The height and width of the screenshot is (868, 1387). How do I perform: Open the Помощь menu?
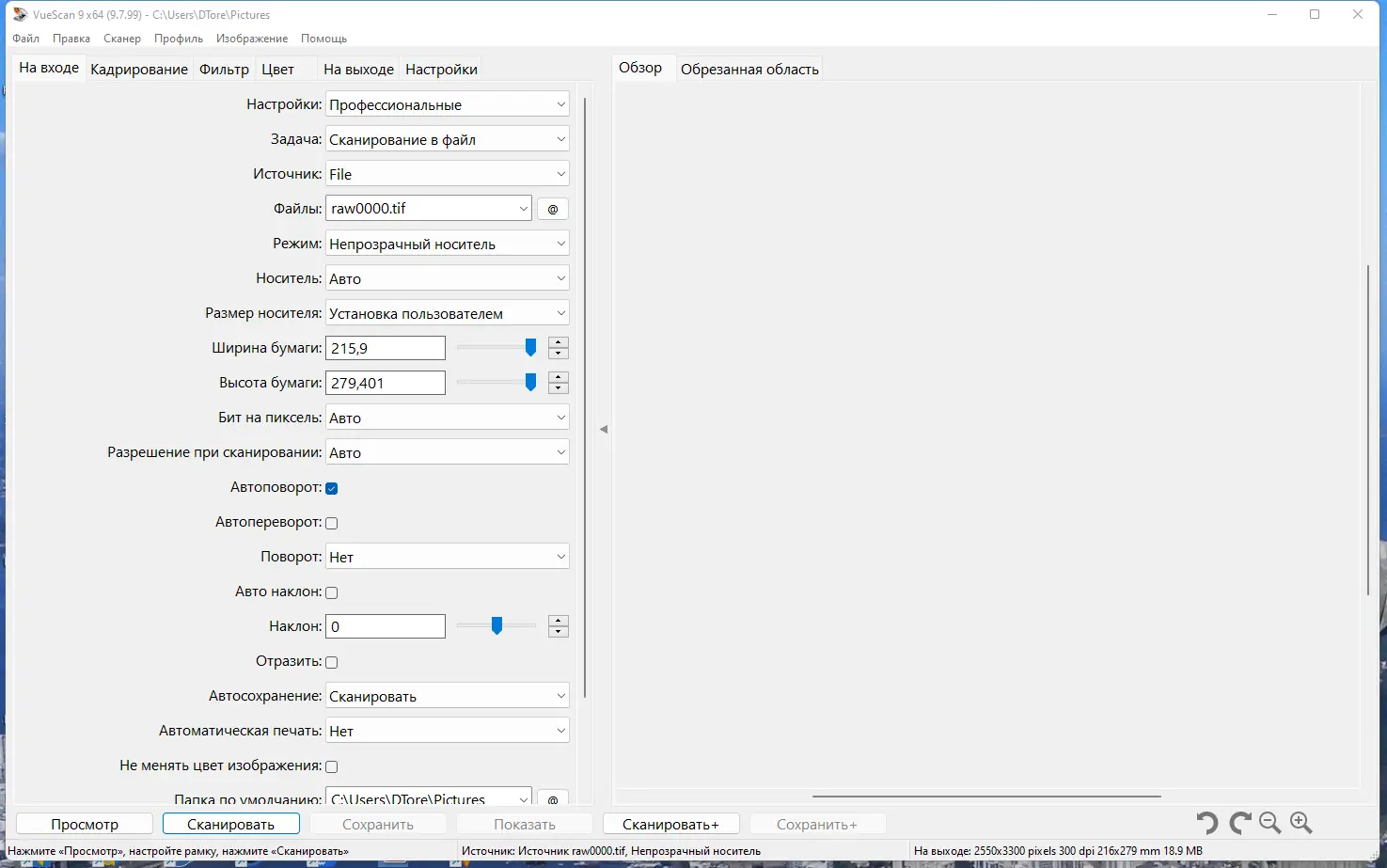click(324, 39)
